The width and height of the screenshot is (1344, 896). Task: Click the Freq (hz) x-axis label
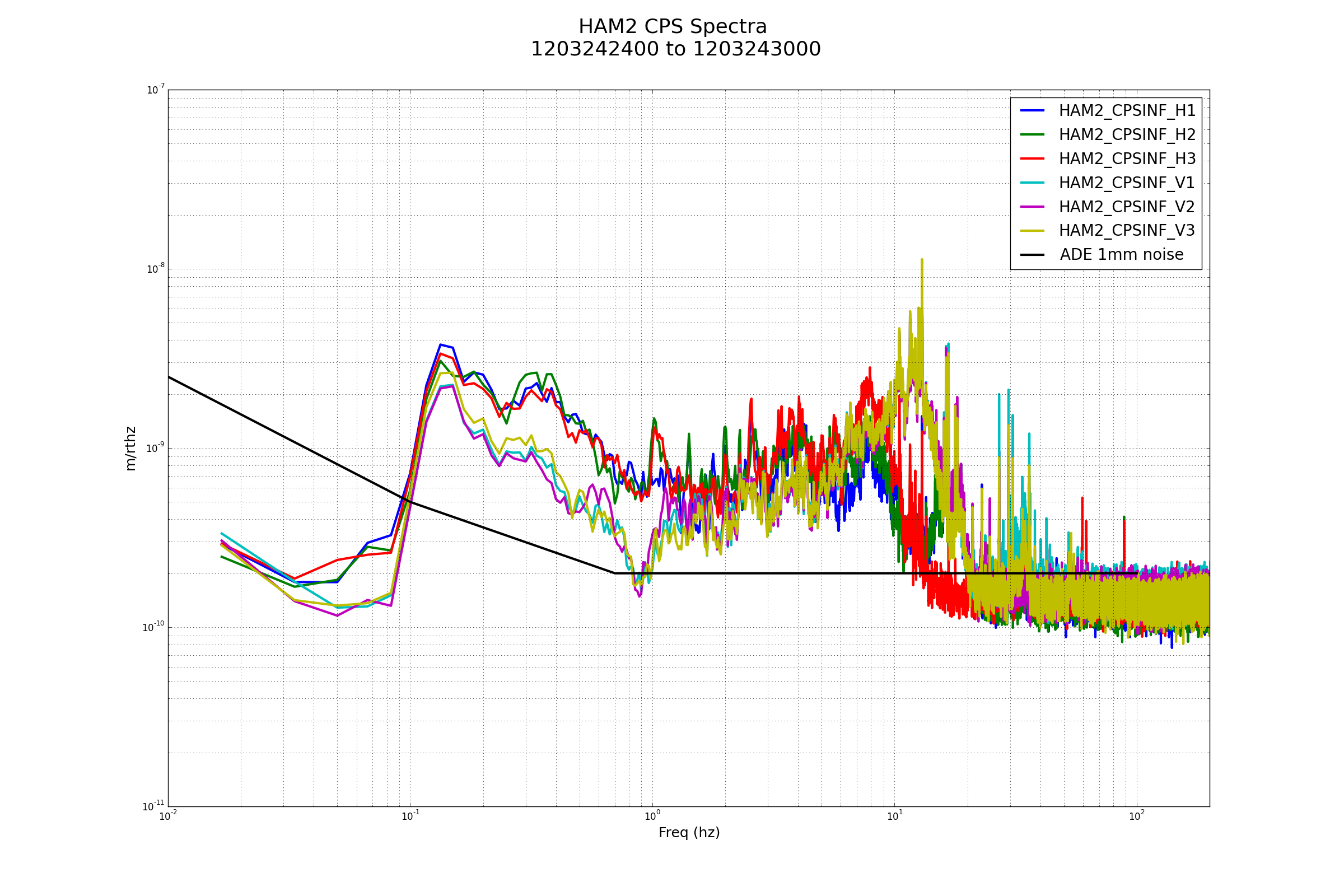coord(689,833)
